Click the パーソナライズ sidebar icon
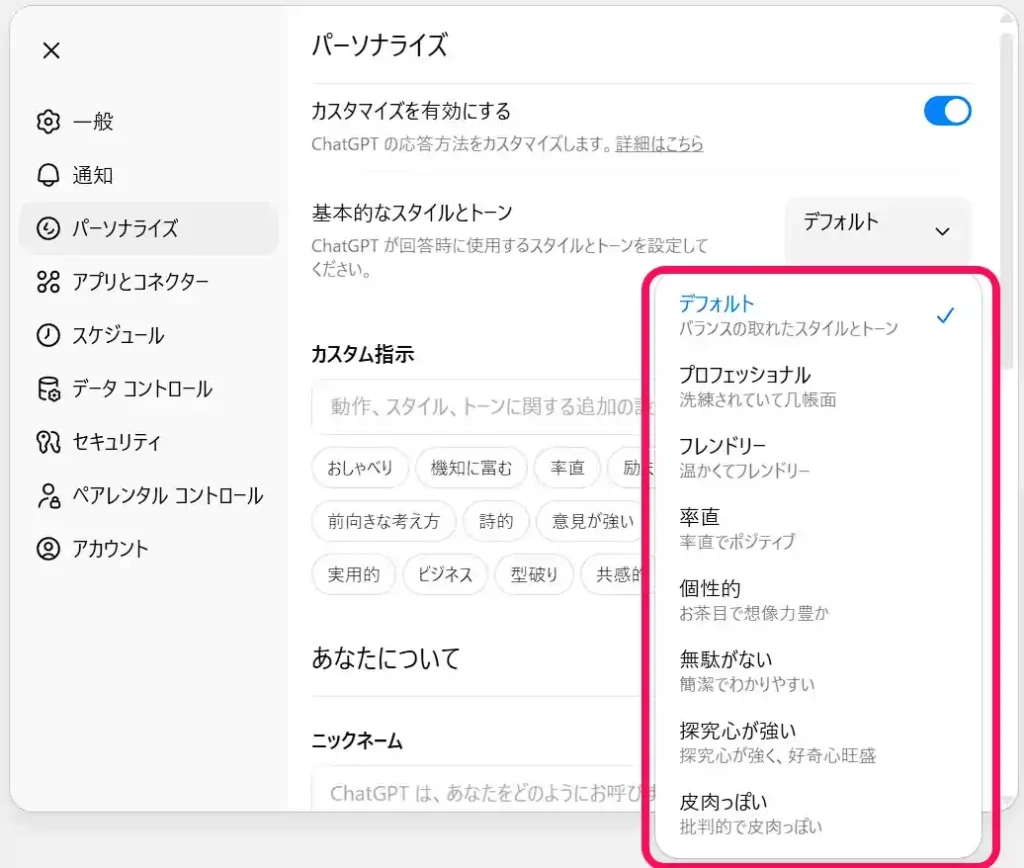Image resolution: width=1024 pixels, height=868 pixels. (x=48, y=229)
